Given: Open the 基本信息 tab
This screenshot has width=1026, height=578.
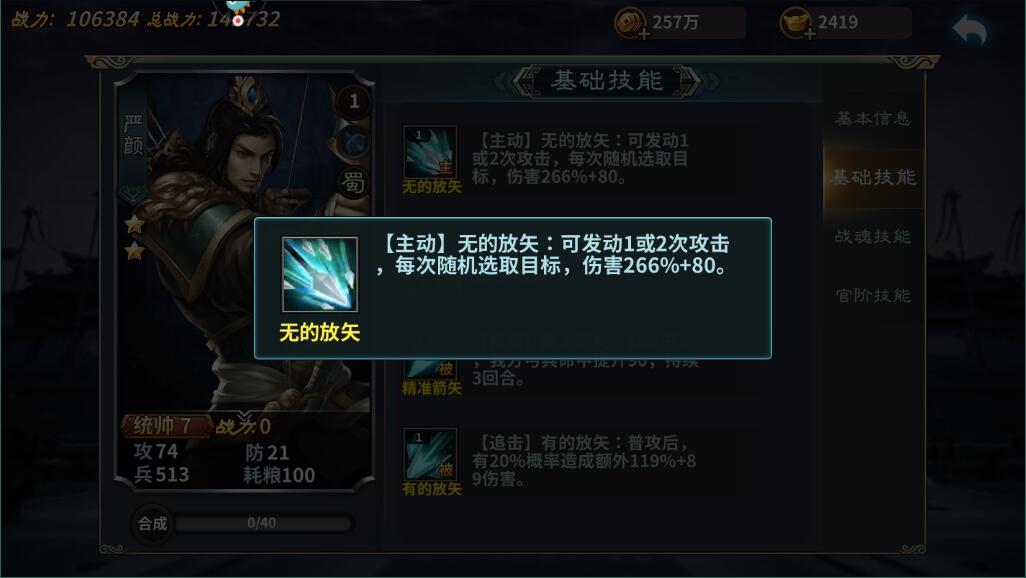Looking at the screenshot, I should [873, 118].
